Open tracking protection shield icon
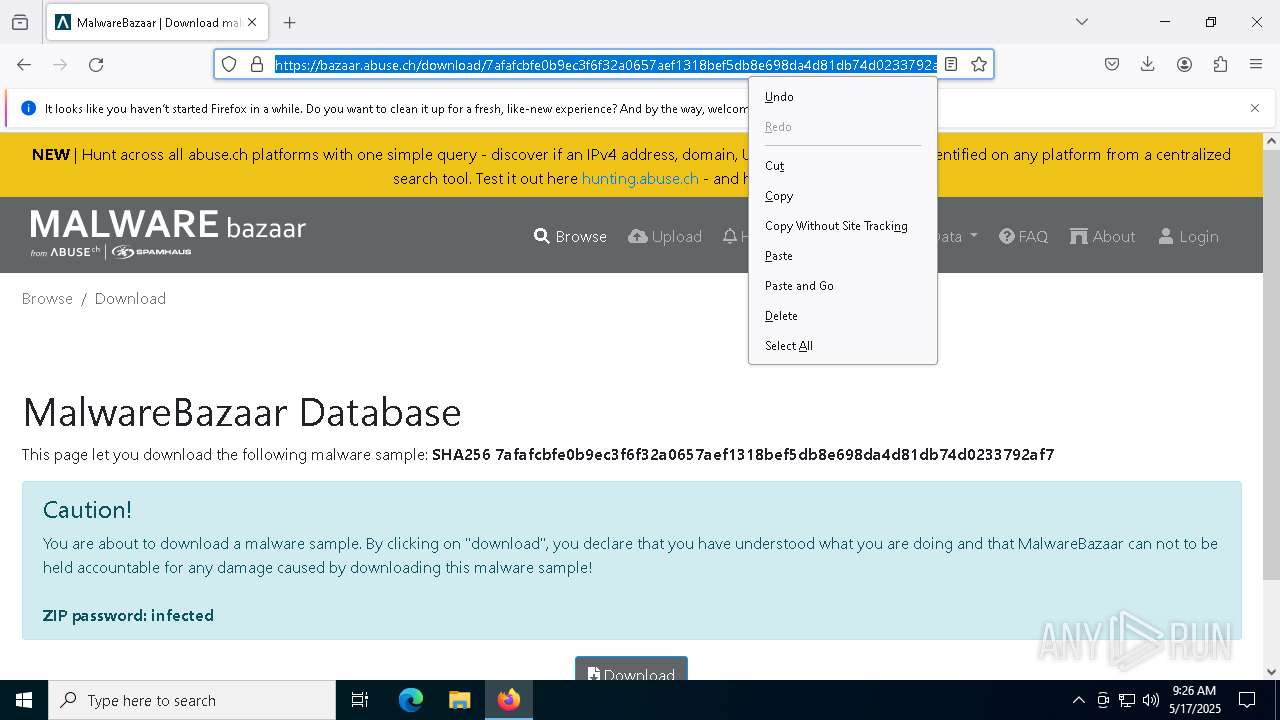Viewport: 1280px width, 720px height. (x=229, y=64)
